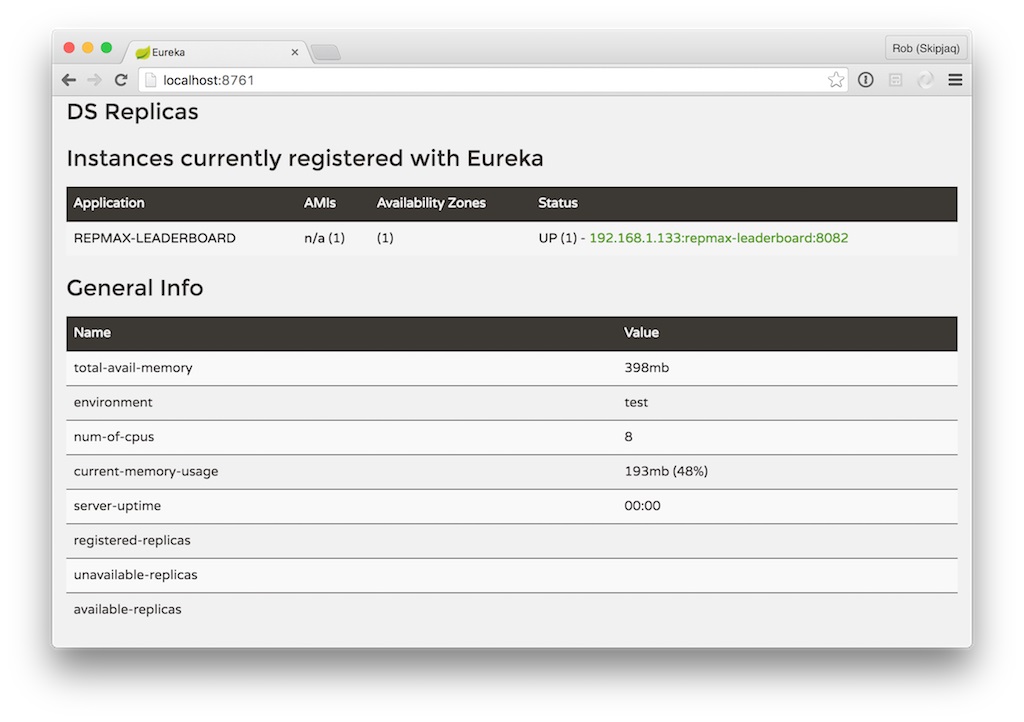Click the registered-replicas row name
This screenshot has width=1024, height=722.
coord(132,541)
